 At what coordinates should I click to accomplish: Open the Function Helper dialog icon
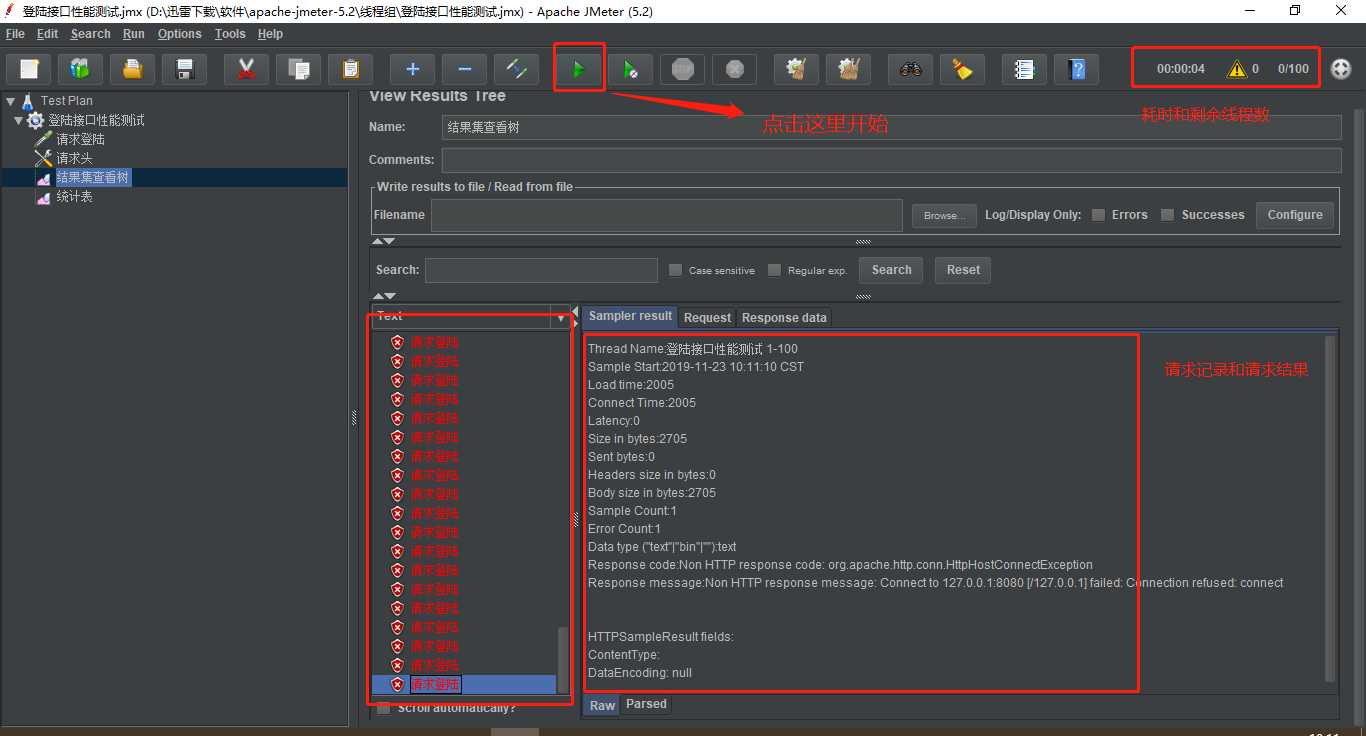point(1024,69)
